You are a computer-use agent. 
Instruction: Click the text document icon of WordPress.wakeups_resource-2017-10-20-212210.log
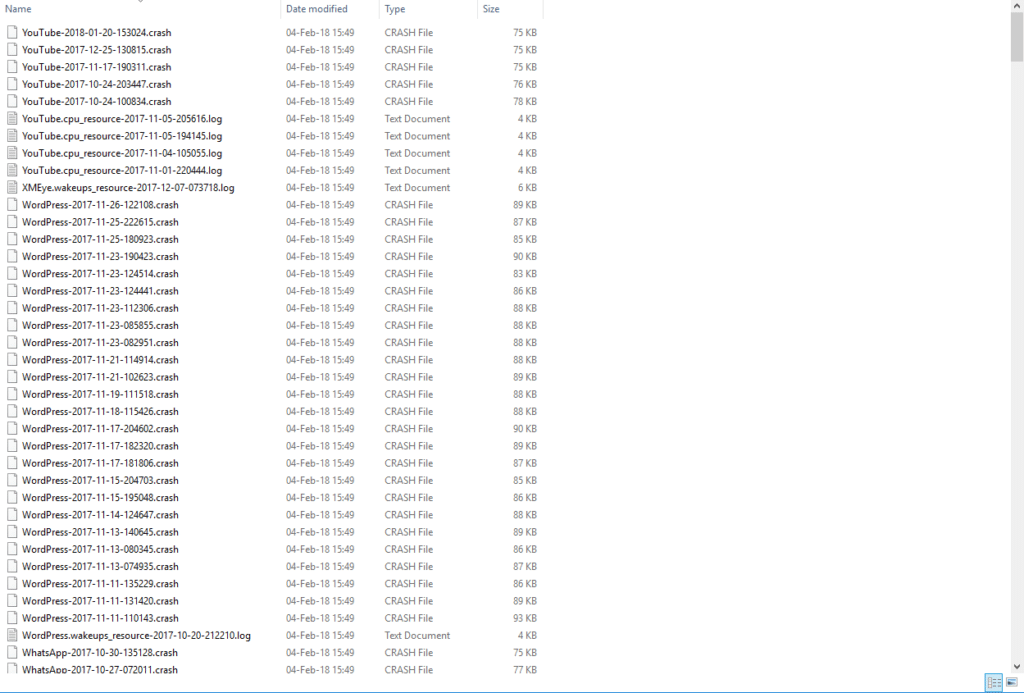pos(12,635)
